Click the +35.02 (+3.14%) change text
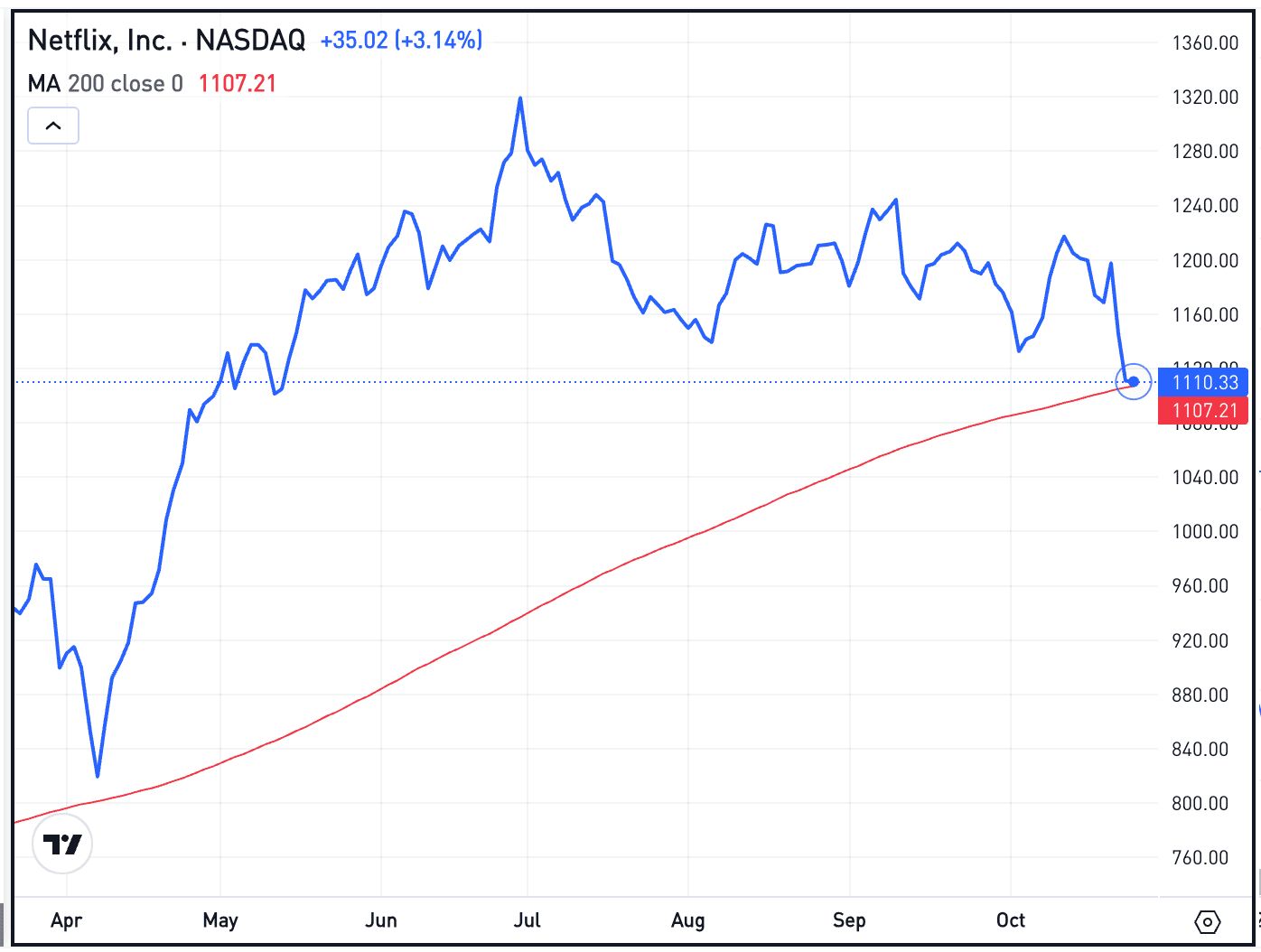Screen dimensions: 1261x952 click(400, 40)
